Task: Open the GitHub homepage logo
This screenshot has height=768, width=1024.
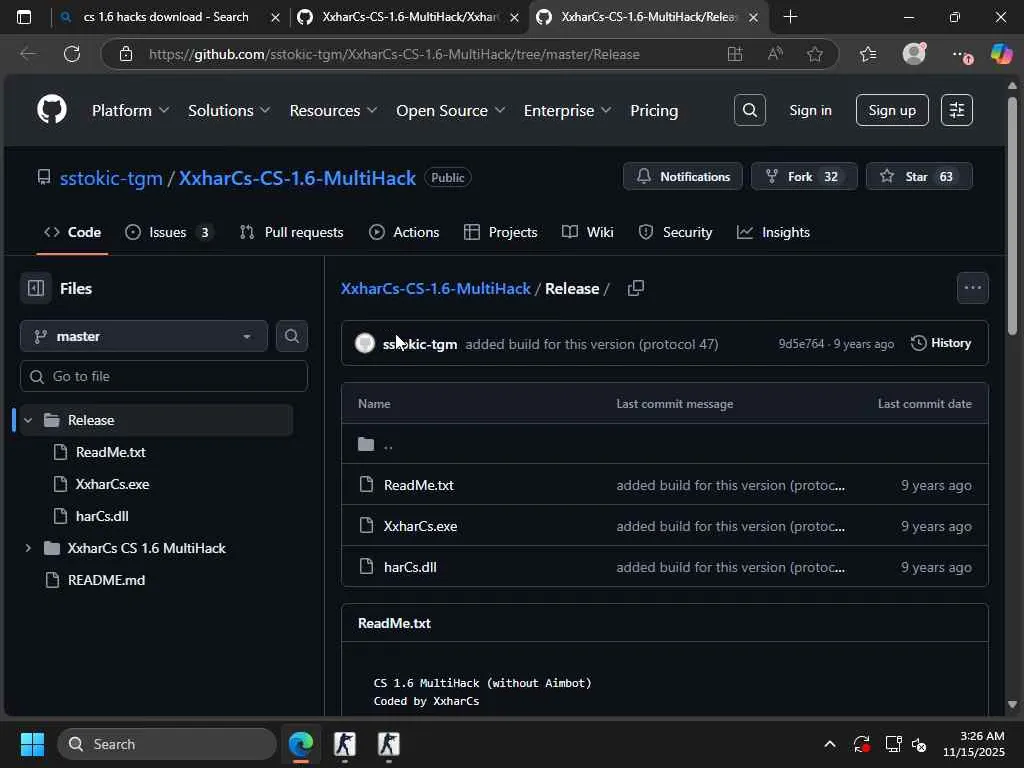Action: click(x=52, y=110)
